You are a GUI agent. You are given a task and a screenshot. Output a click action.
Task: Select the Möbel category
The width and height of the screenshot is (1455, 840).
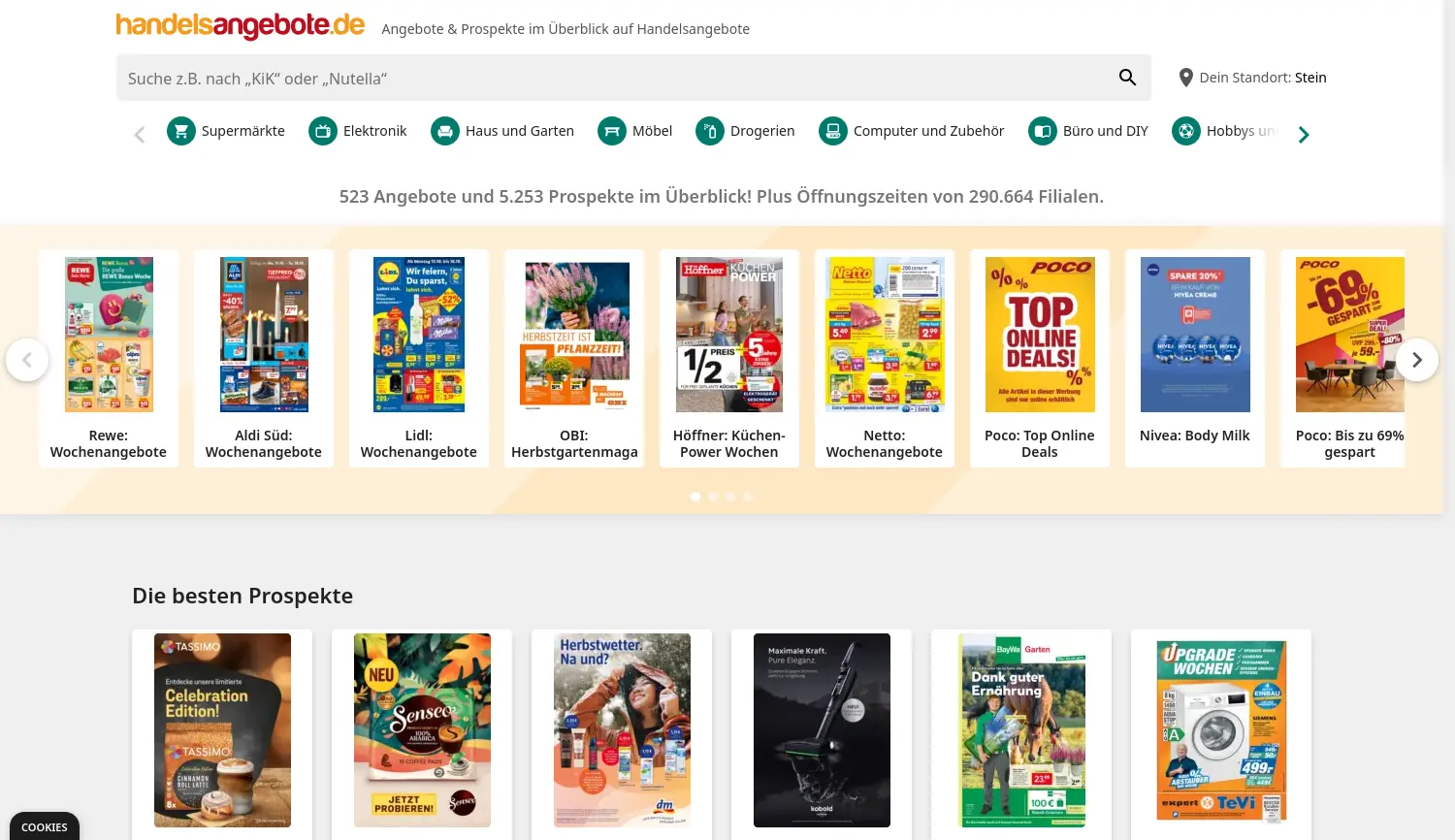(x=635, y=131)
